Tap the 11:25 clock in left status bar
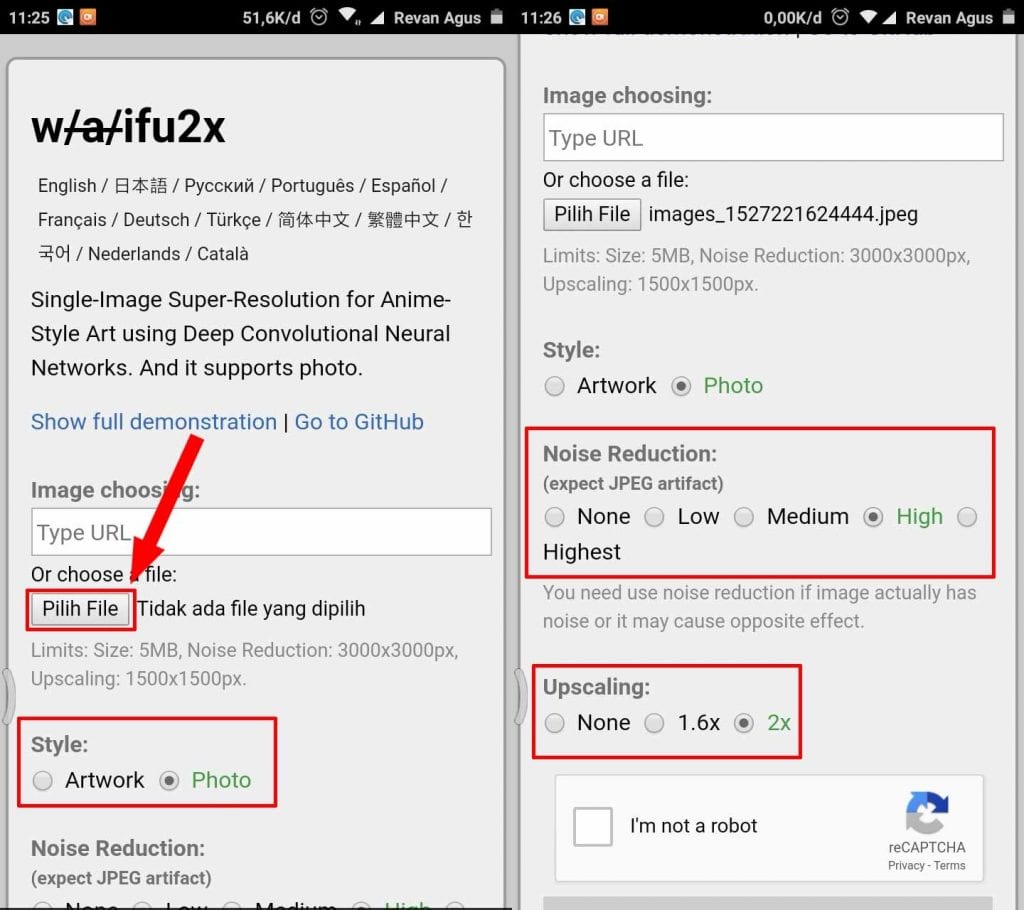The height and width of the screenshot is (910, 1024). click(x=29, y=17)
